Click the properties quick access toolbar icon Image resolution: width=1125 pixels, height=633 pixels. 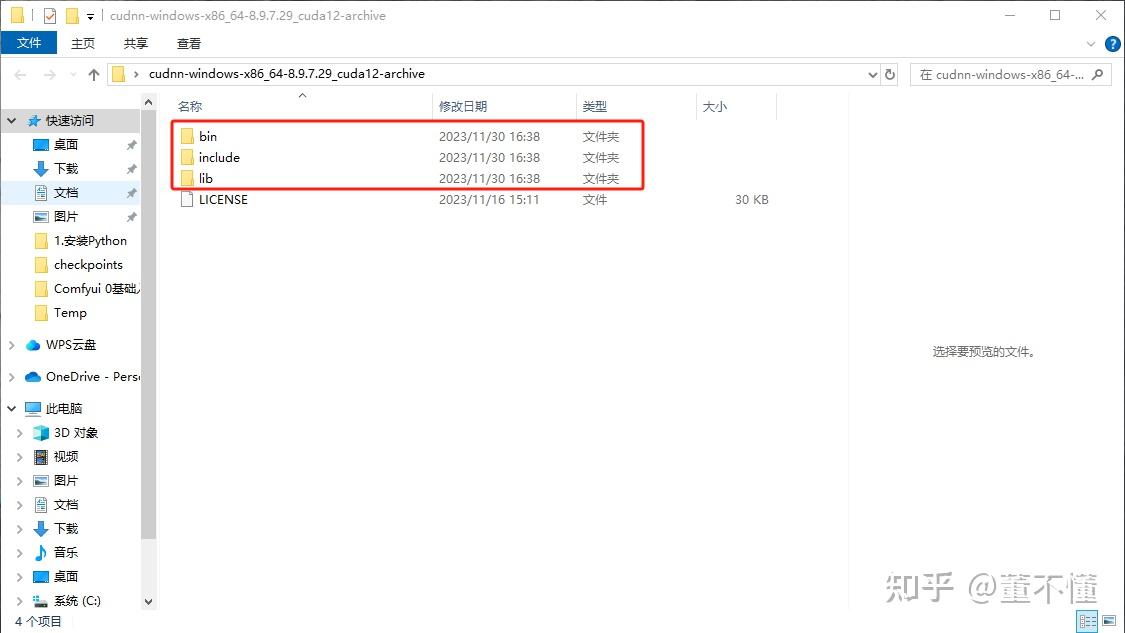(50, 15)
